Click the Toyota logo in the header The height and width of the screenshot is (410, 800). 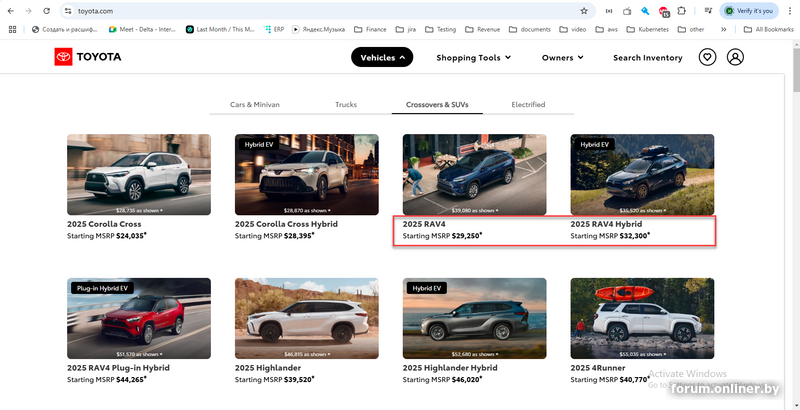click(x=88, y=57)
